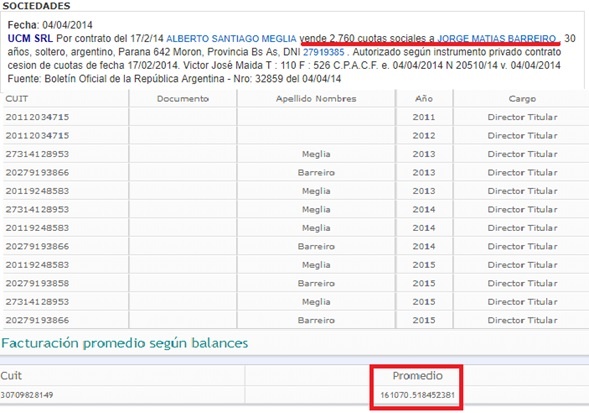The height and width of the screenshot is (413, 589).
Task: Click the Promedio column header
Action: [417, 375]
